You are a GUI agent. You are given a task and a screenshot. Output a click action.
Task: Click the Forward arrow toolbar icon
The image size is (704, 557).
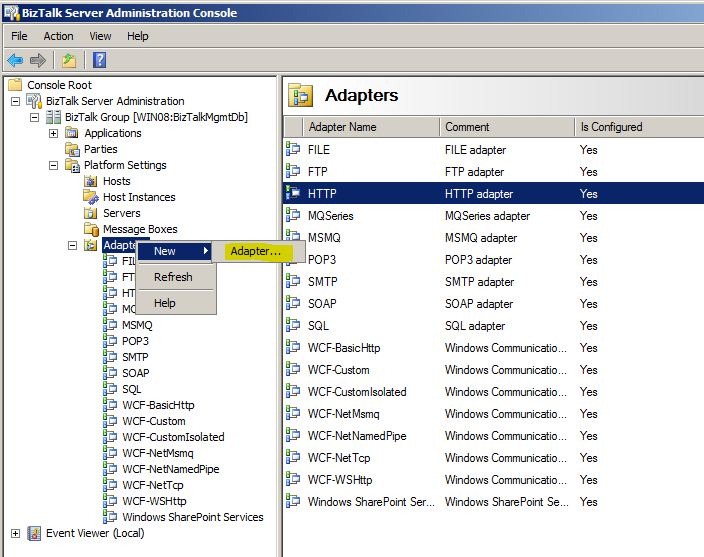pos(38,60)
